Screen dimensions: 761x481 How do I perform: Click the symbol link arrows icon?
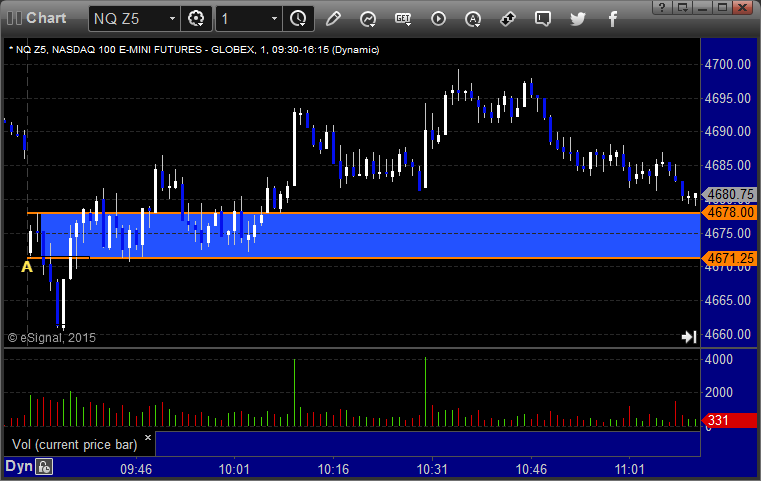(x=508, y=19)
